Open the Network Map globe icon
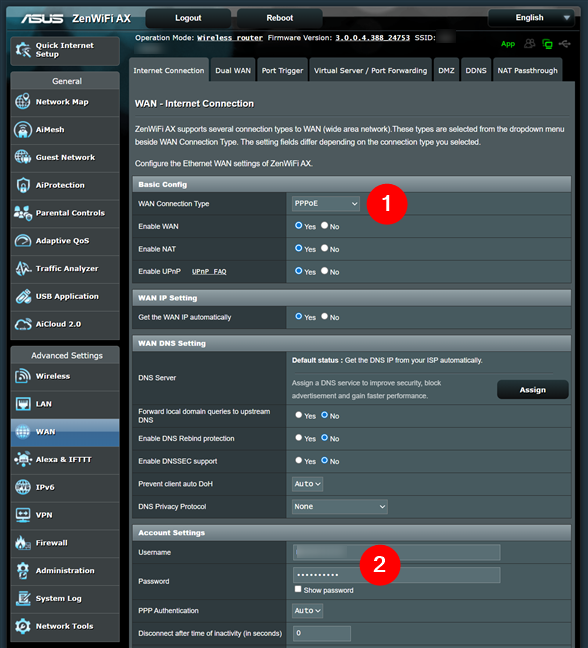 pyautogui.click(x=23, y=102)
